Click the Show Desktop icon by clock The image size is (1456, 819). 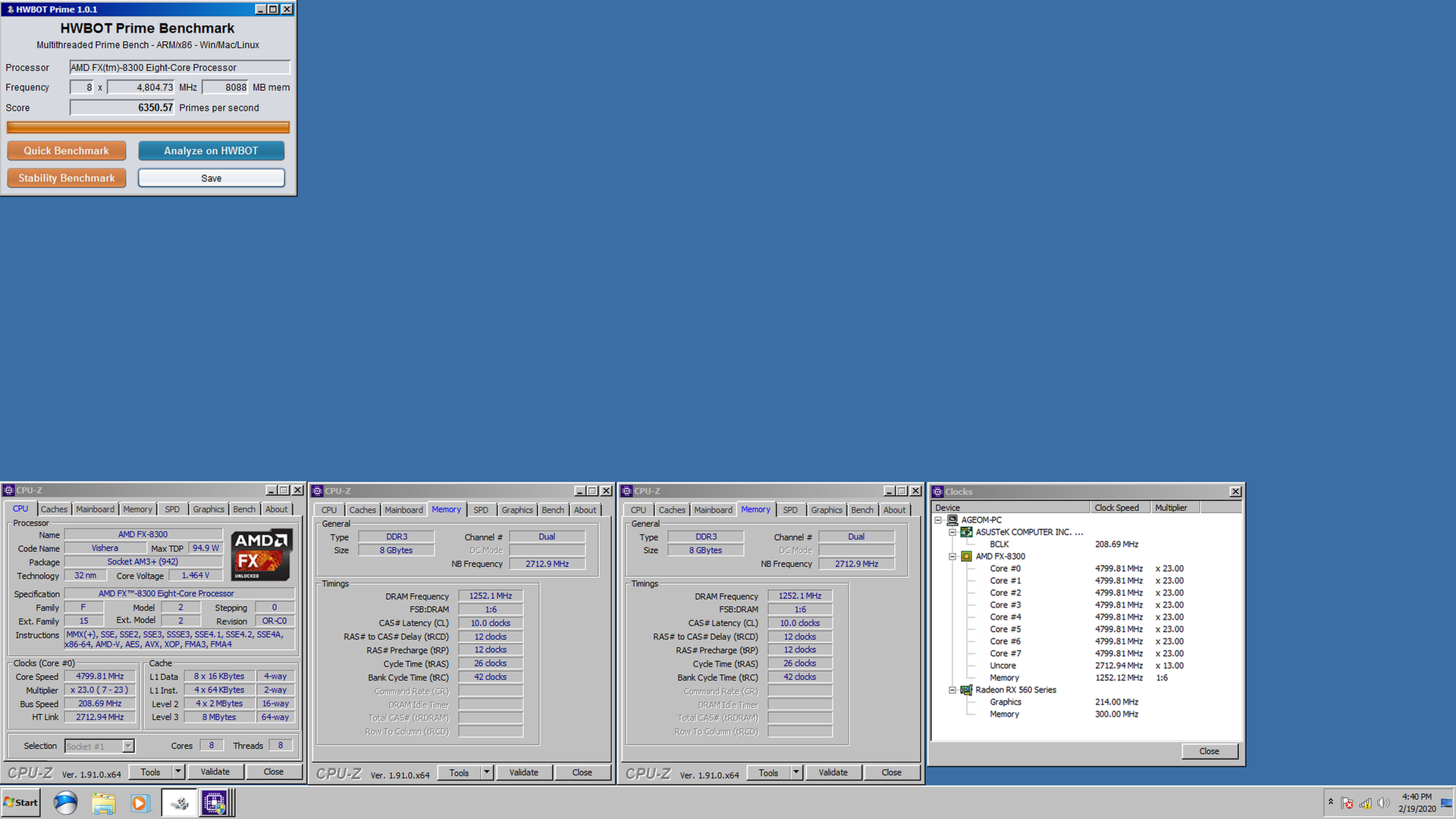[1447, 803]
